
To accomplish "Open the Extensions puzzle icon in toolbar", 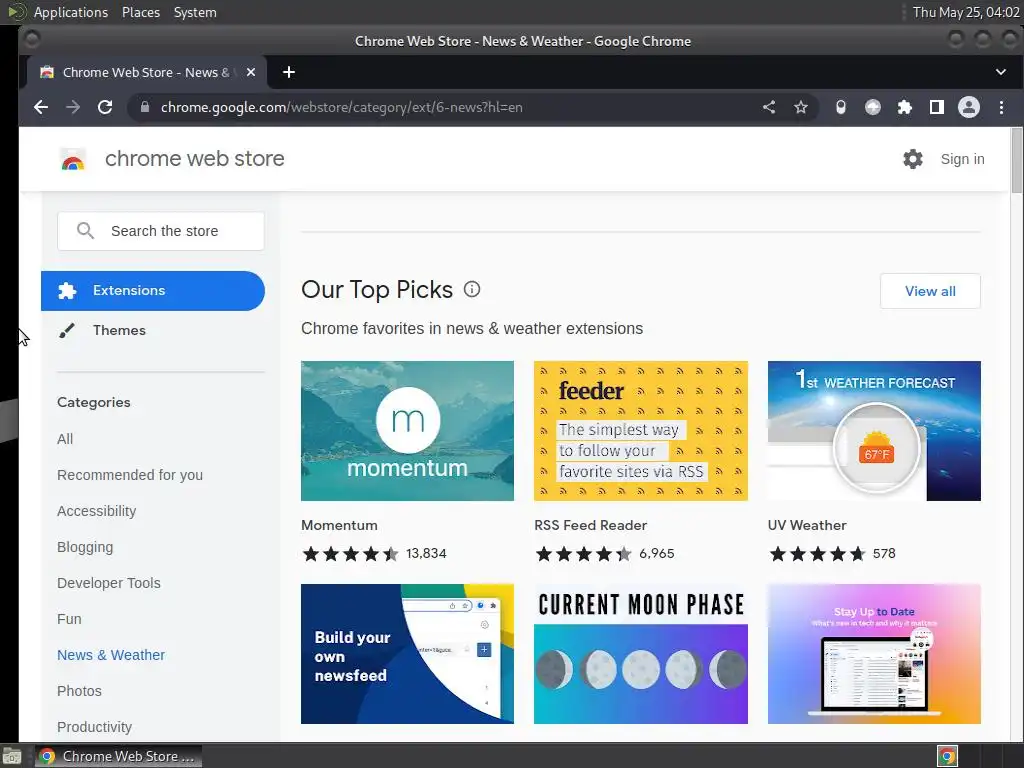I will tap(904, 107).
